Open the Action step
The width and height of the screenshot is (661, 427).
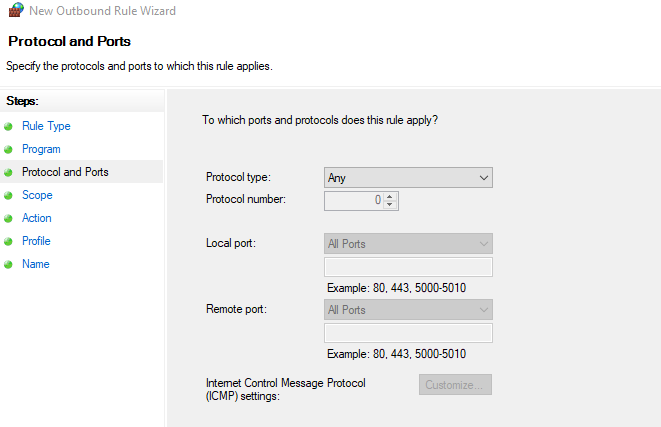tap(37, 219)
